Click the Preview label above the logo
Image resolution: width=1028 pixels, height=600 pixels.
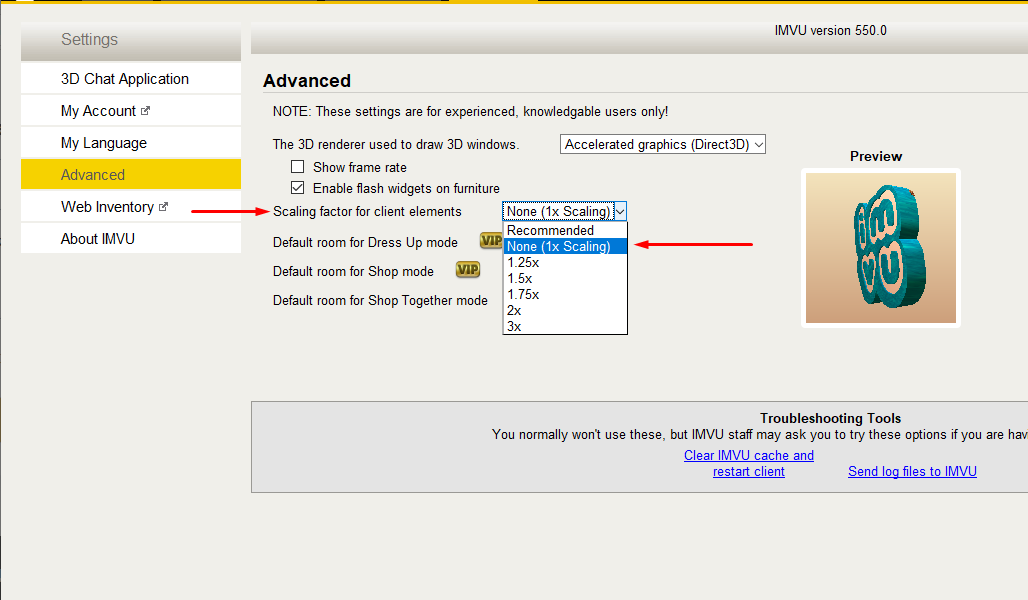click(x=876, y=156)
